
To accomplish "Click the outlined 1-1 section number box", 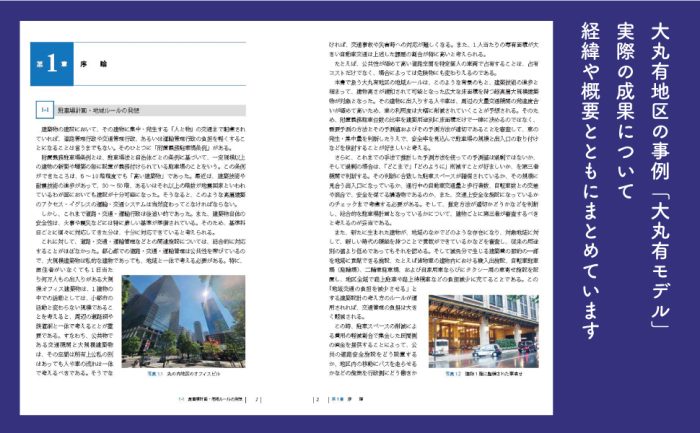I will 45,110.
